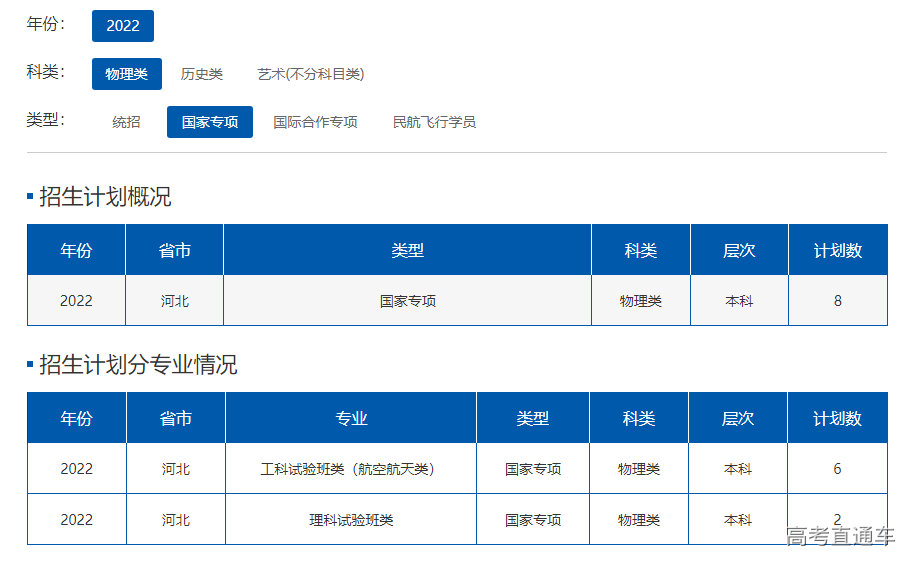This screenshot has width=924, height=576.
Task: Select the 物理类 subject filter
Action: click(127, 74)
